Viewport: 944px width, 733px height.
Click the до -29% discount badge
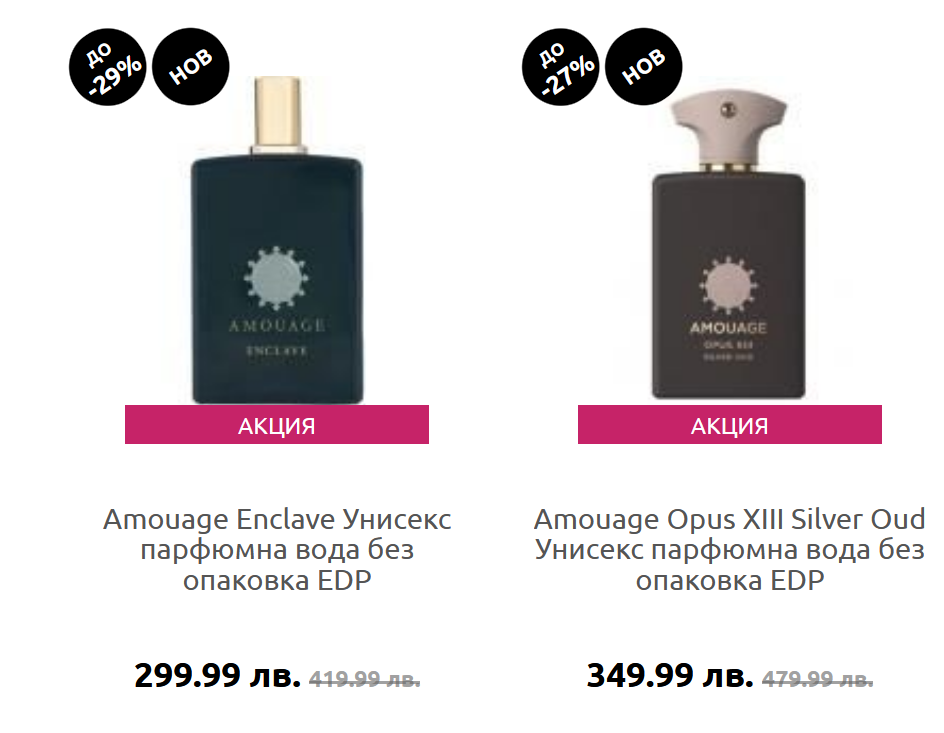point(108,67)
